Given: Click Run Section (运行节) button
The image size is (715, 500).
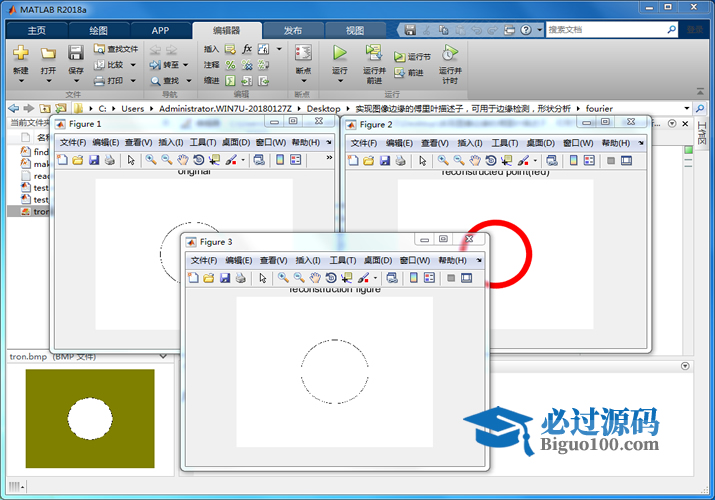Looking at the screenshot, I should (x=412, y=57).
